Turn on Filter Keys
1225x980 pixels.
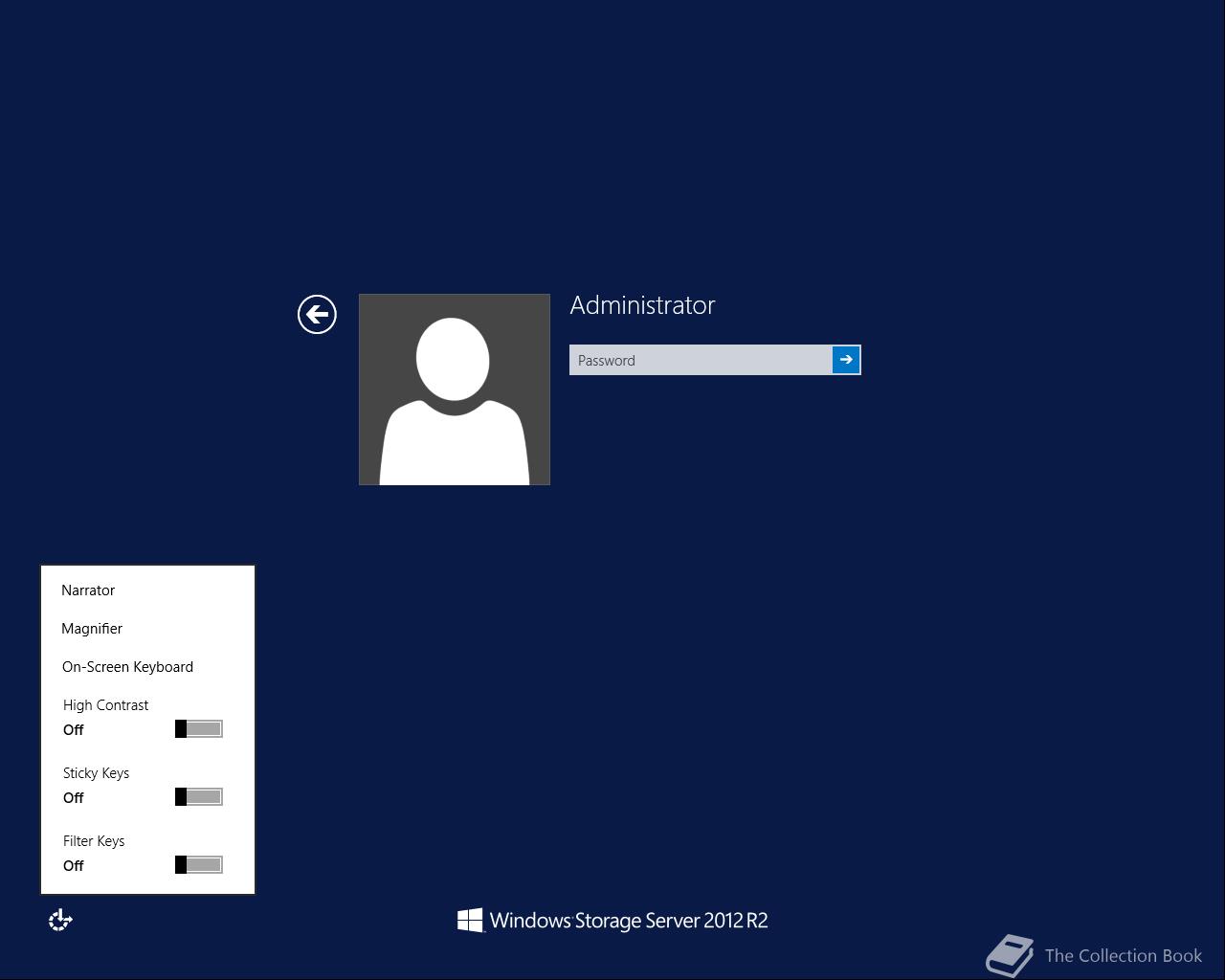point(198,864)
